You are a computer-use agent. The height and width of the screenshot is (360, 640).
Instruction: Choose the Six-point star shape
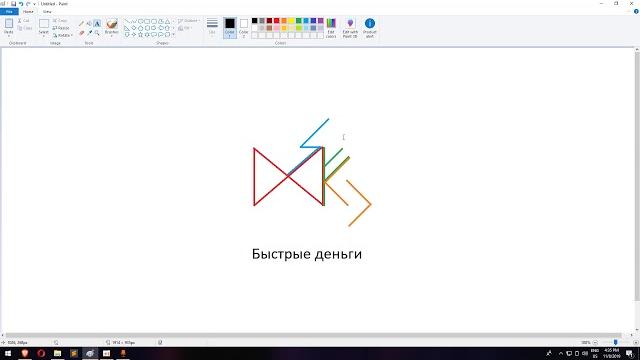(x=147, y=35)
